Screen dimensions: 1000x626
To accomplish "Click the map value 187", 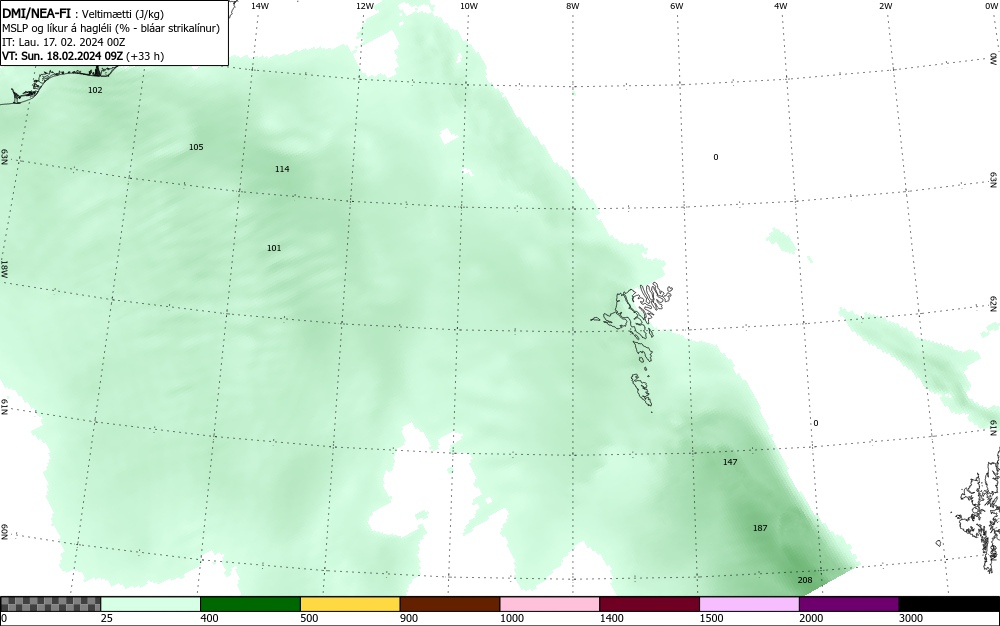I will [x=760, y=528].
